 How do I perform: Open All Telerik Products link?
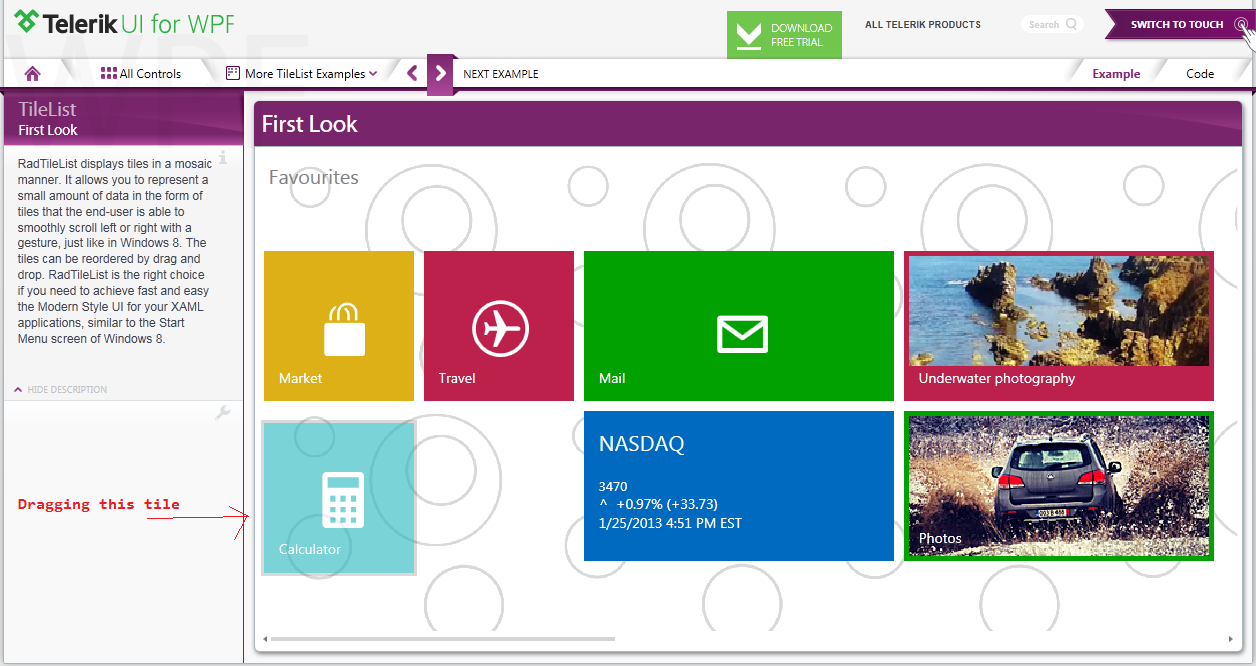pyautogui.click(x=923, y=25)
